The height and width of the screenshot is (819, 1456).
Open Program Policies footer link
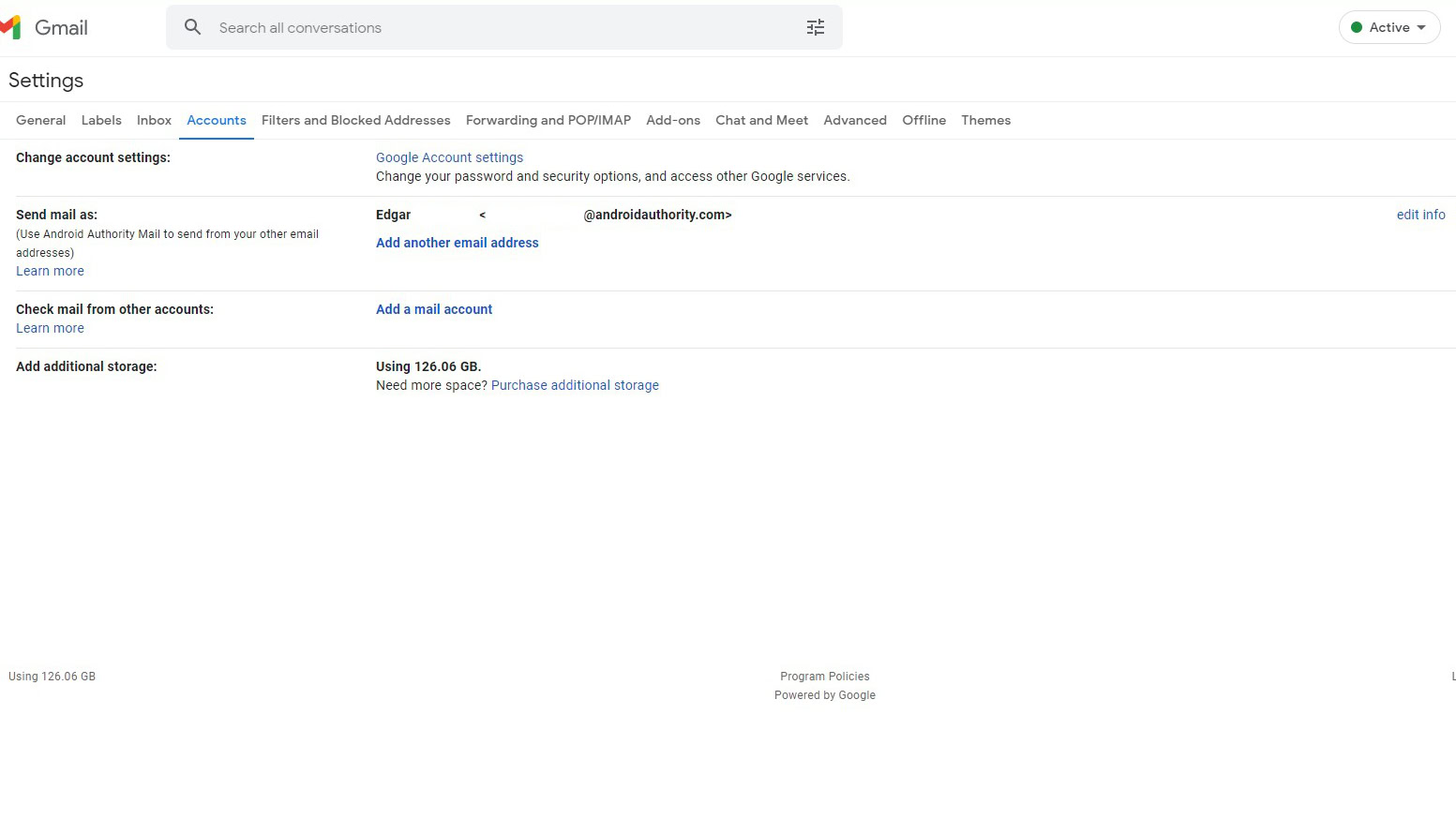coord(825,677)
